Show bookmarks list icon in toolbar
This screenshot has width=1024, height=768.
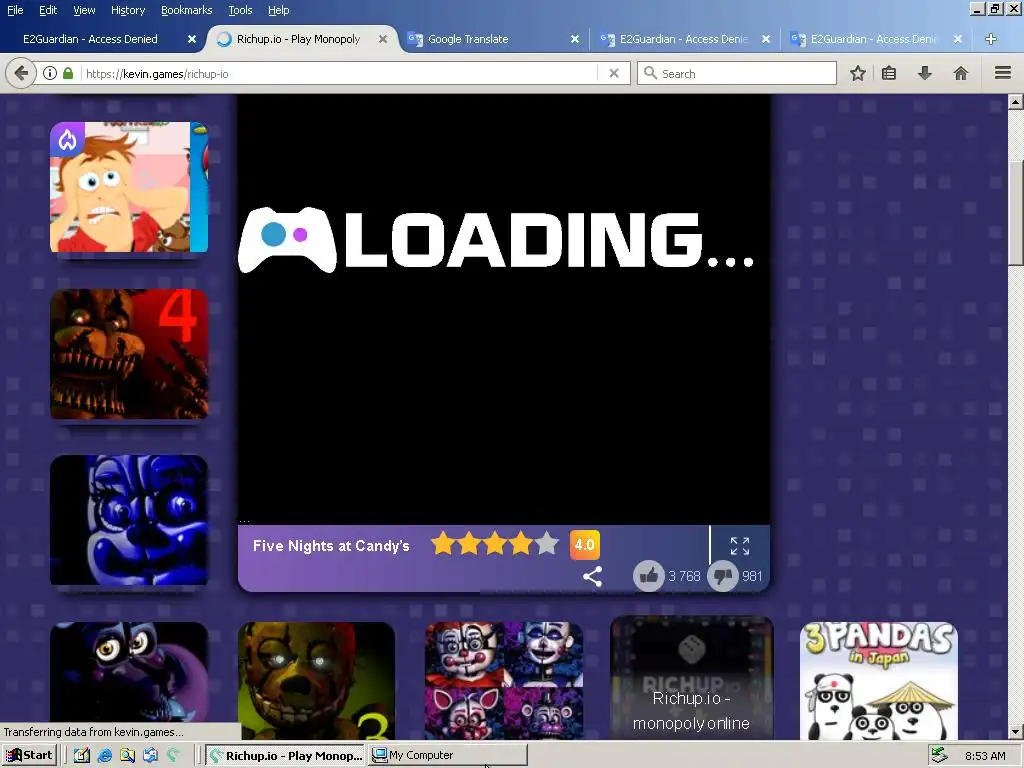tap(889, 73)
